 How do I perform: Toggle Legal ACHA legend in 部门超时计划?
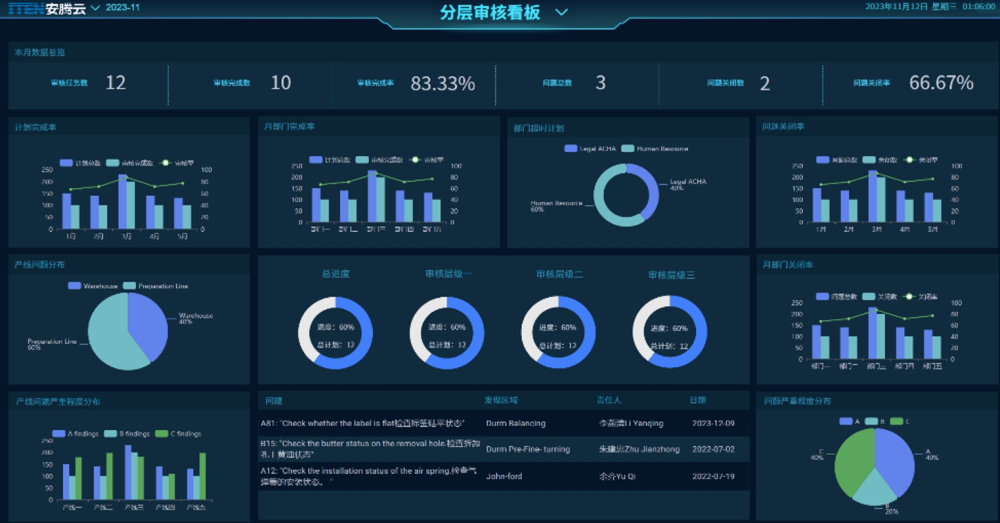click(x=590, y=149)
